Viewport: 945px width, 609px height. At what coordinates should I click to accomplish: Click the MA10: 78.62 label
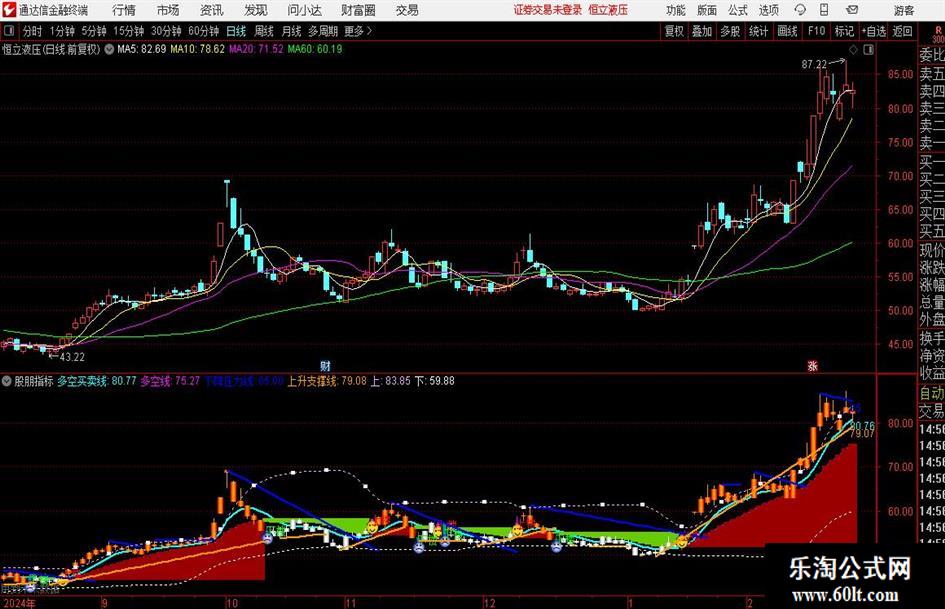[x=198, y=49]
